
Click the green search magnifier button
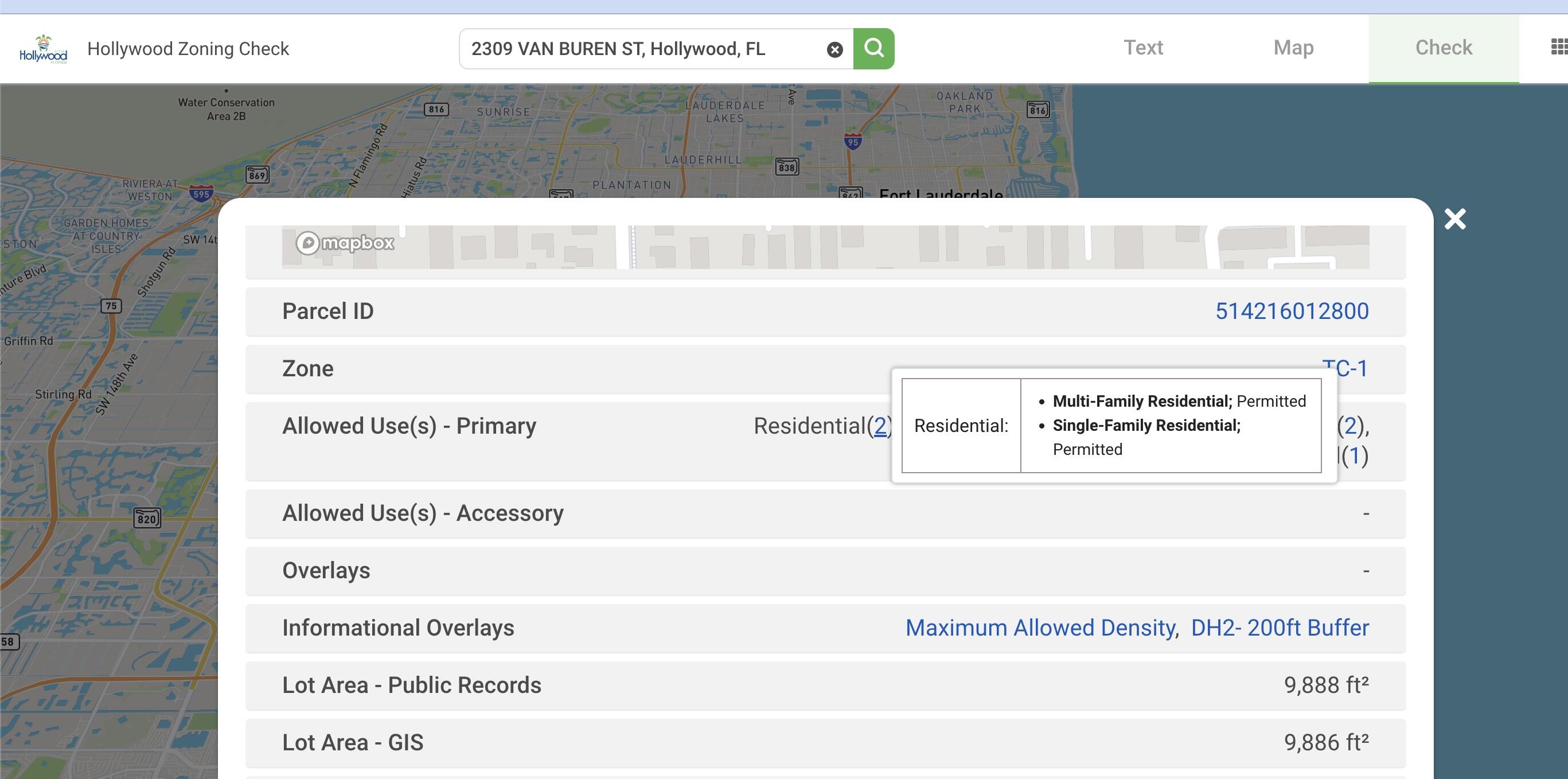[873, 48]
